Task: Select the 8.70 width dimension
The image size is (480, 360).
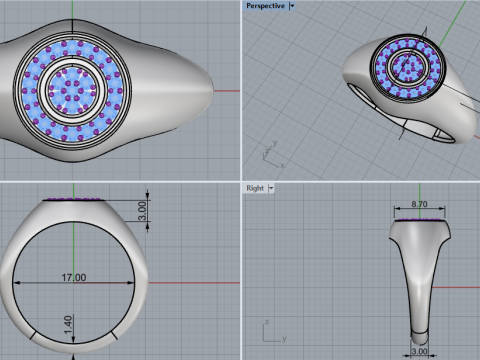Action: 419,204
